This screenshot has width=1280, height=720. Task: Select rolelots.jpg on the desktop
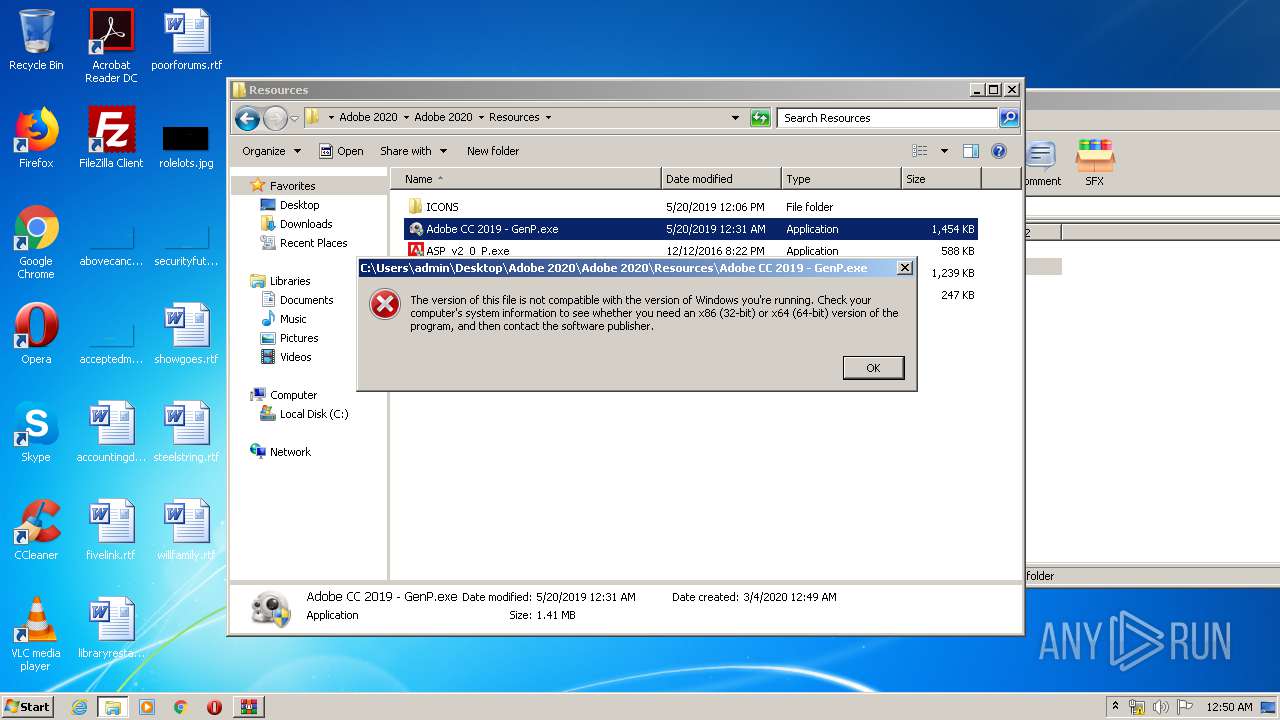pyautogui.click(x=186, y=146)
